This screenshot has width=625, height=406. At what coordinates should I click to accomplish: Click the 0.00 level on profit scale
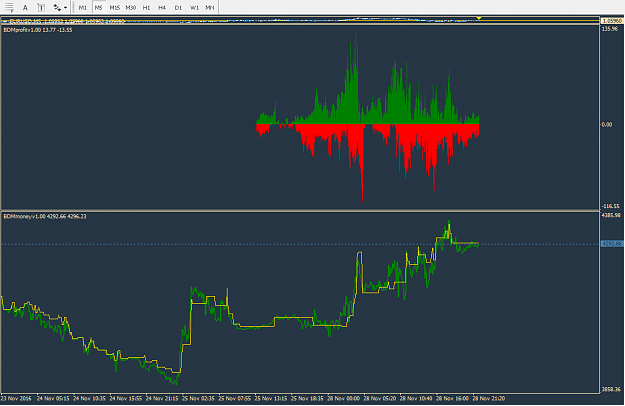[x=606, y=125]
